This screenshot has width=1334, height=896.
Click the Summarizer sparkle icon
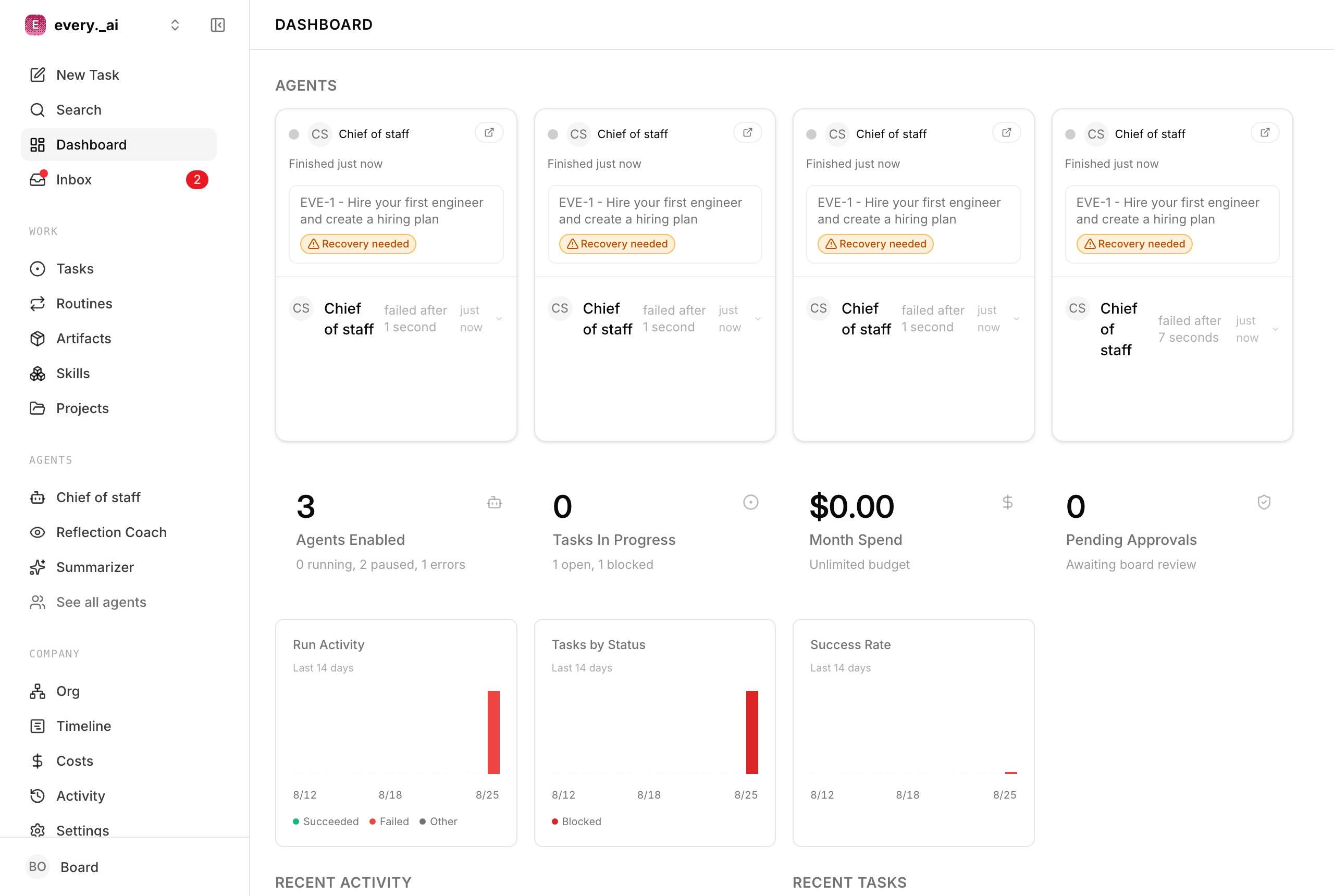tap(38, 567)
